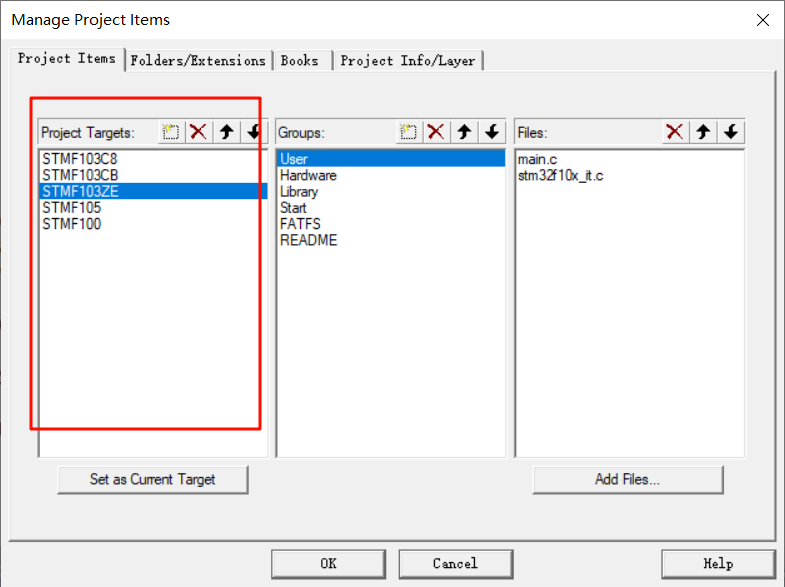Select target STMF100
The image size is (785, 587).
tap(153, 224)
